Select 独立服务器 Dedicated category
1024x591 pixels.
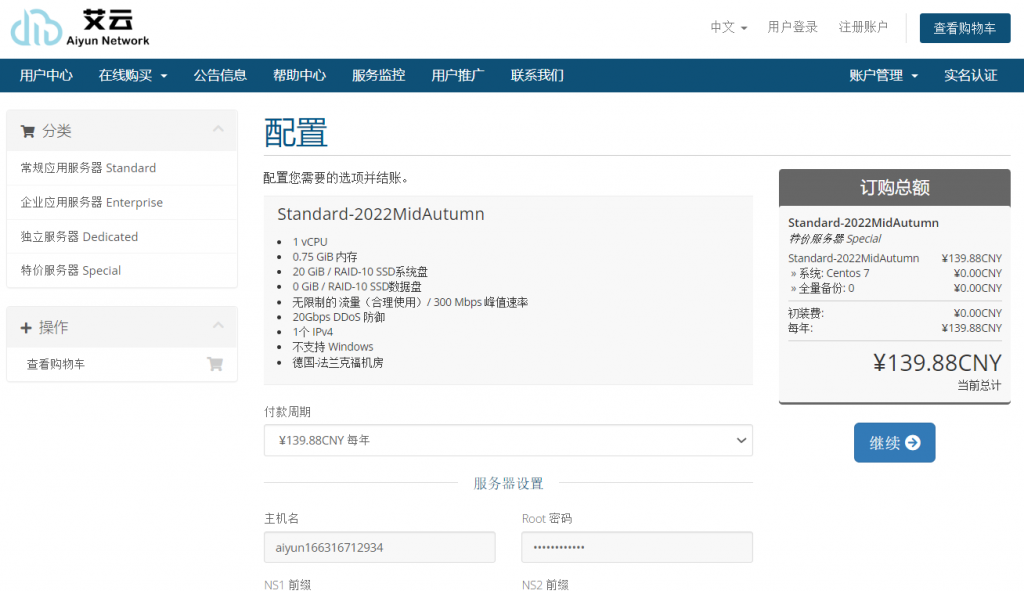[x=79, y=237]
